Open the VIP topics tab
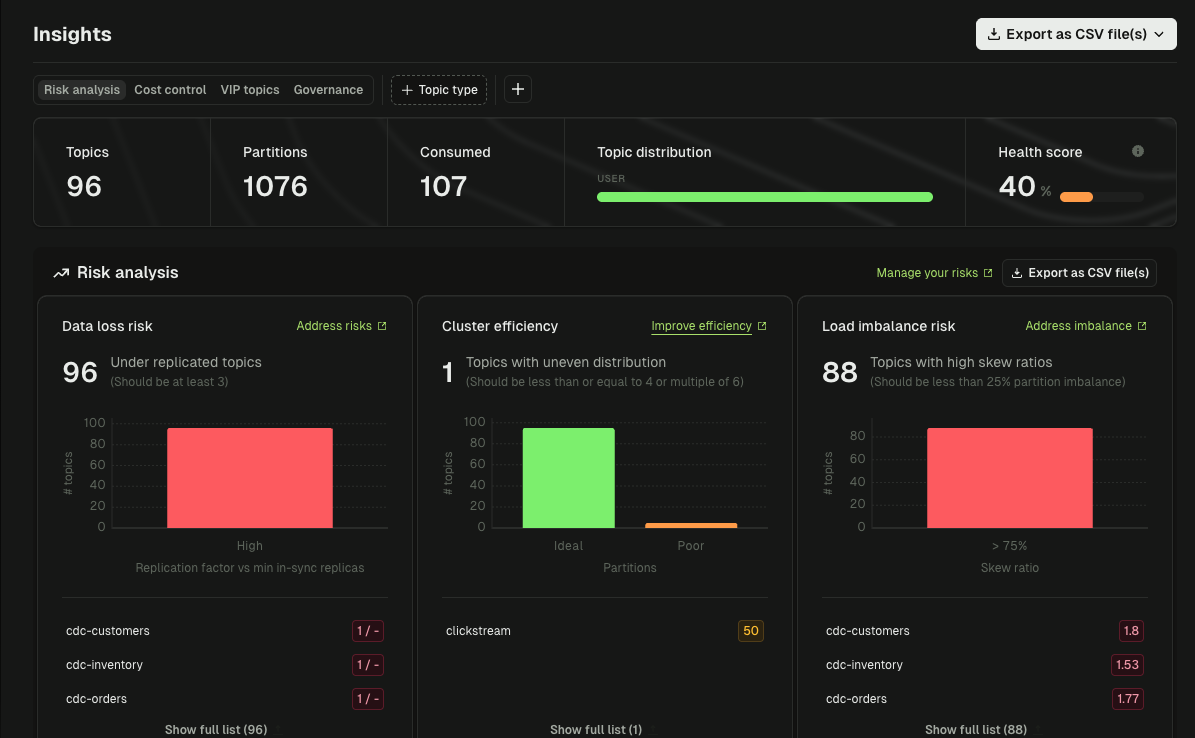The image size is (1195, 738). click(250, 89)
